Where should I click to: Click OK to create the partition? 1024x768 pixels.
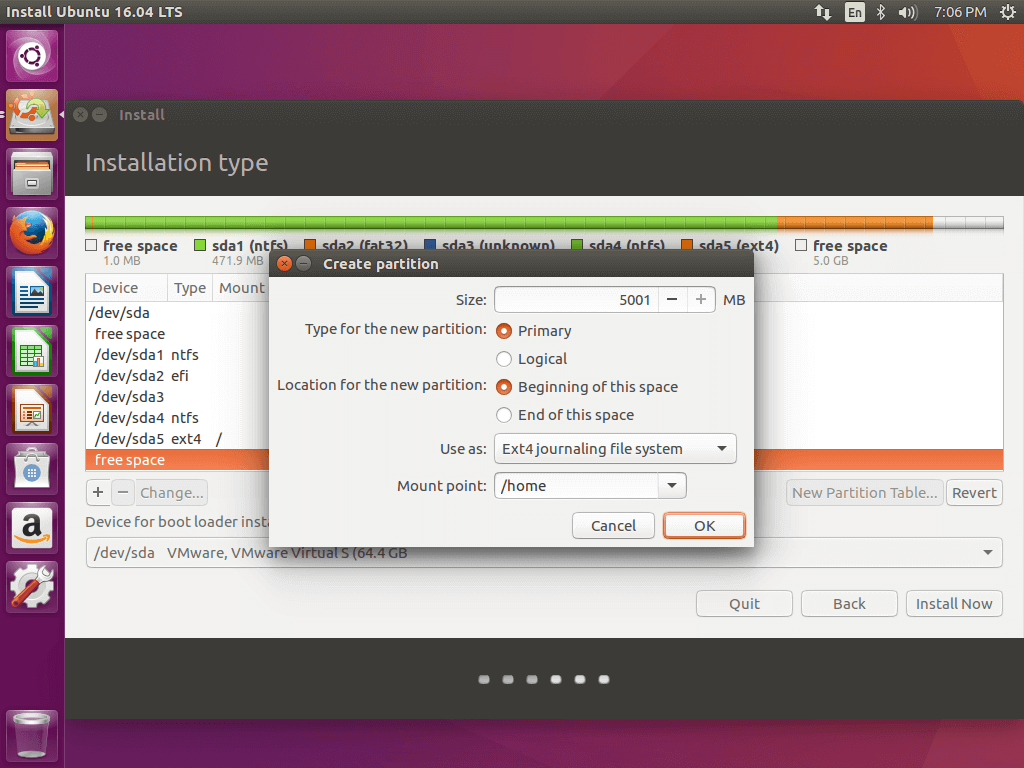click(704, 526)
